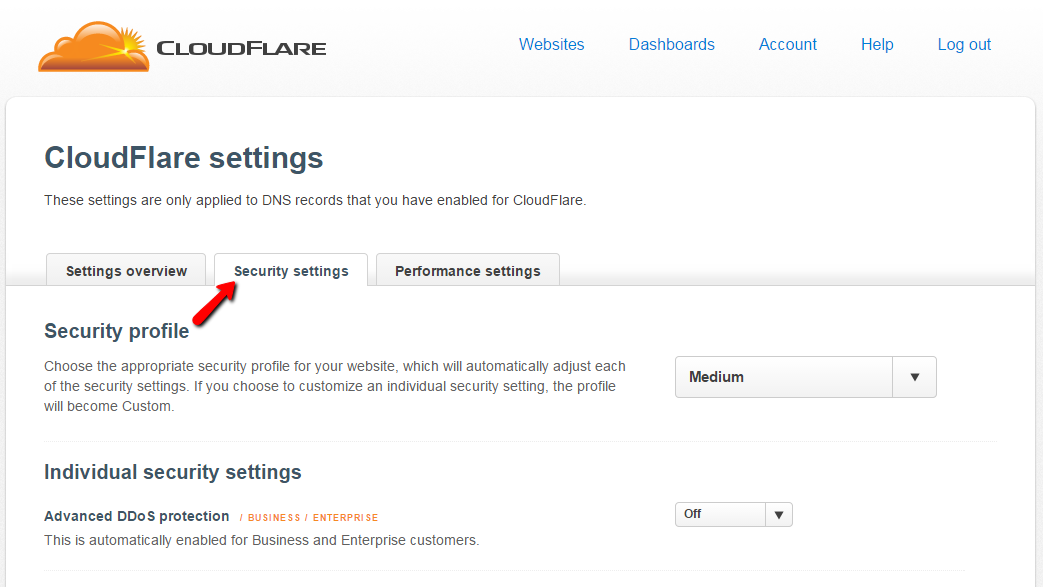Click the automatically enabled for Business text

coord(261,540)
